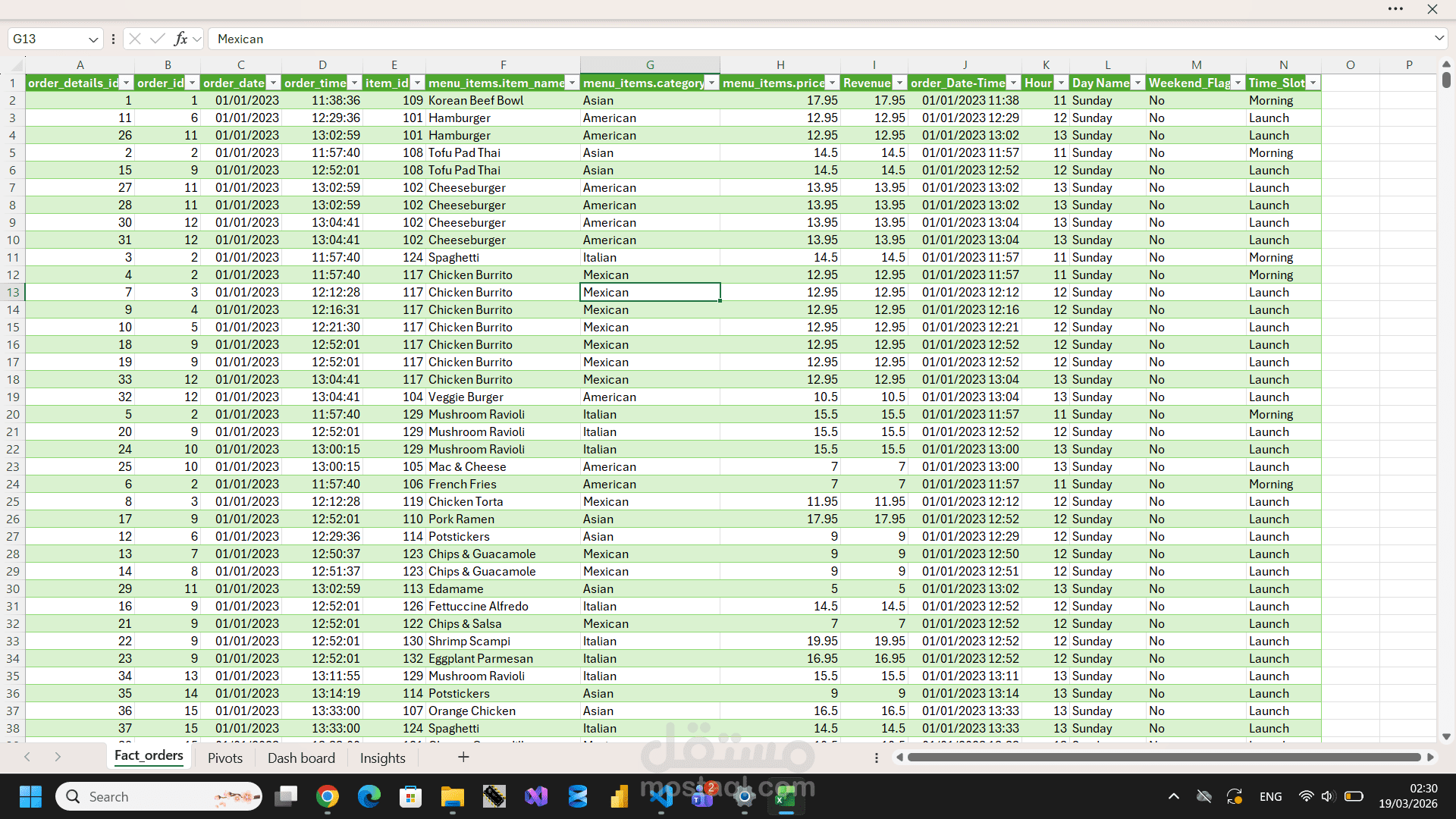
Task: Select row 13 header
Action: point(13,292)
